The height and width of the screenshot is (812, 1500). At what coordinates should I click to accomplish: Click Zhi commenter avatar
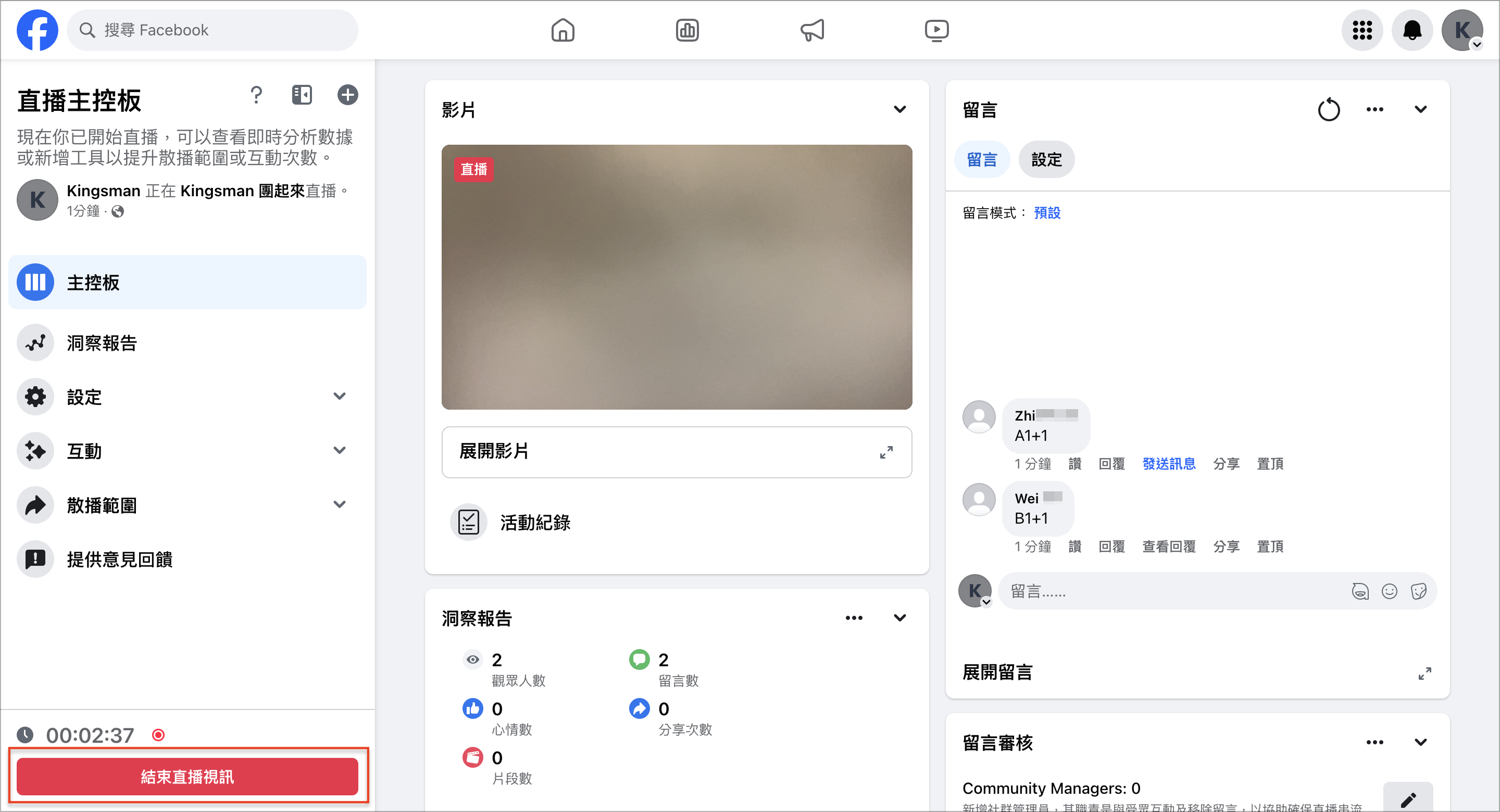tap(979, 416)
